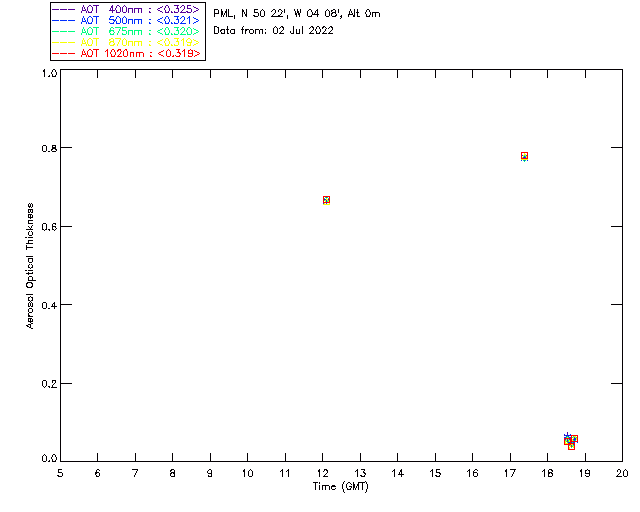The height and width of the screenshot is (512, 640).
Task: Click y-axis tick label 0.2
Action: pyautogui.click(x=49, y=384)
